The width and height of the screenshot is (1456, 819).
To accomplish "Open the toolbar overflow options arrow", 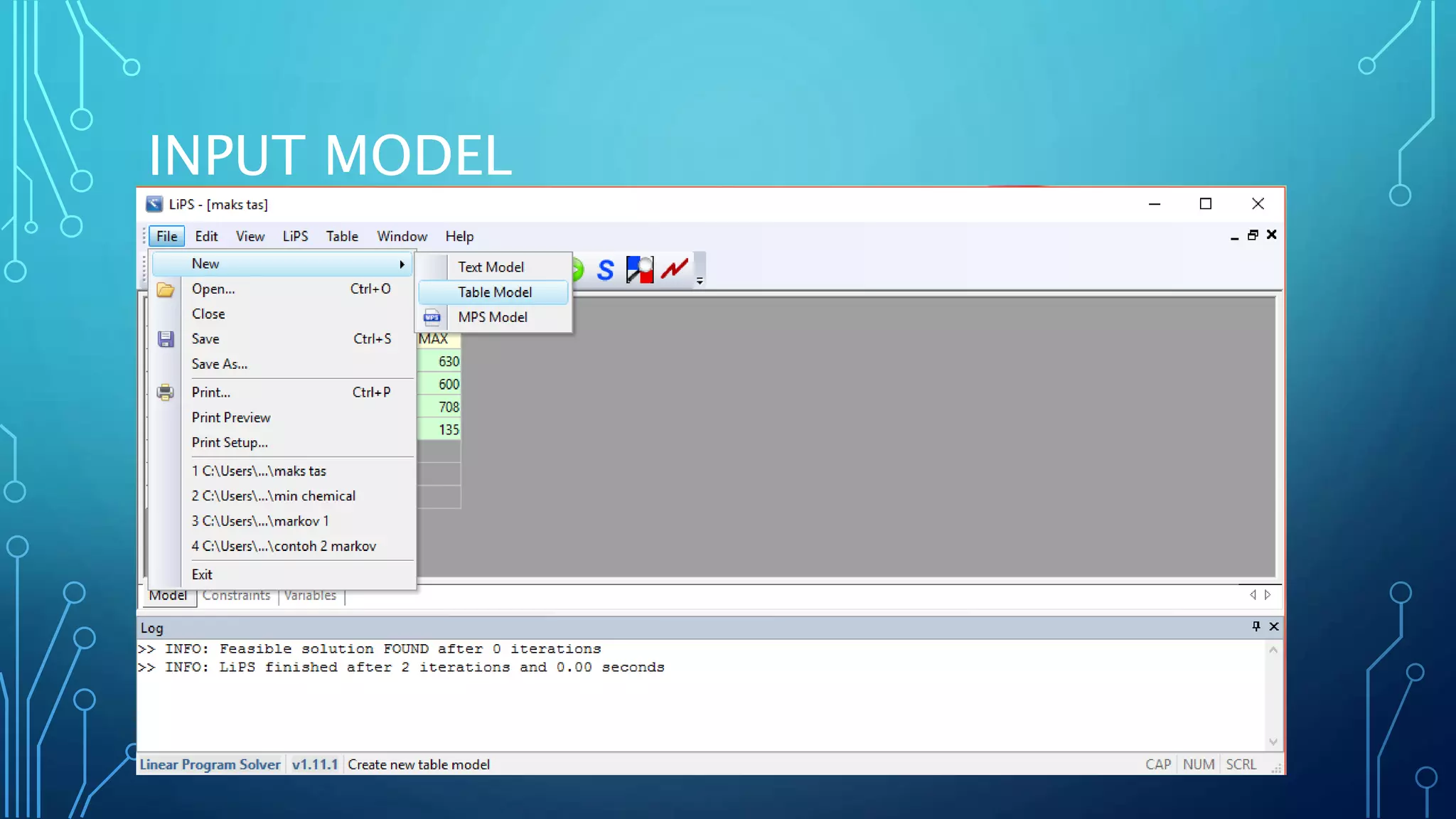I will pos(700,282).
